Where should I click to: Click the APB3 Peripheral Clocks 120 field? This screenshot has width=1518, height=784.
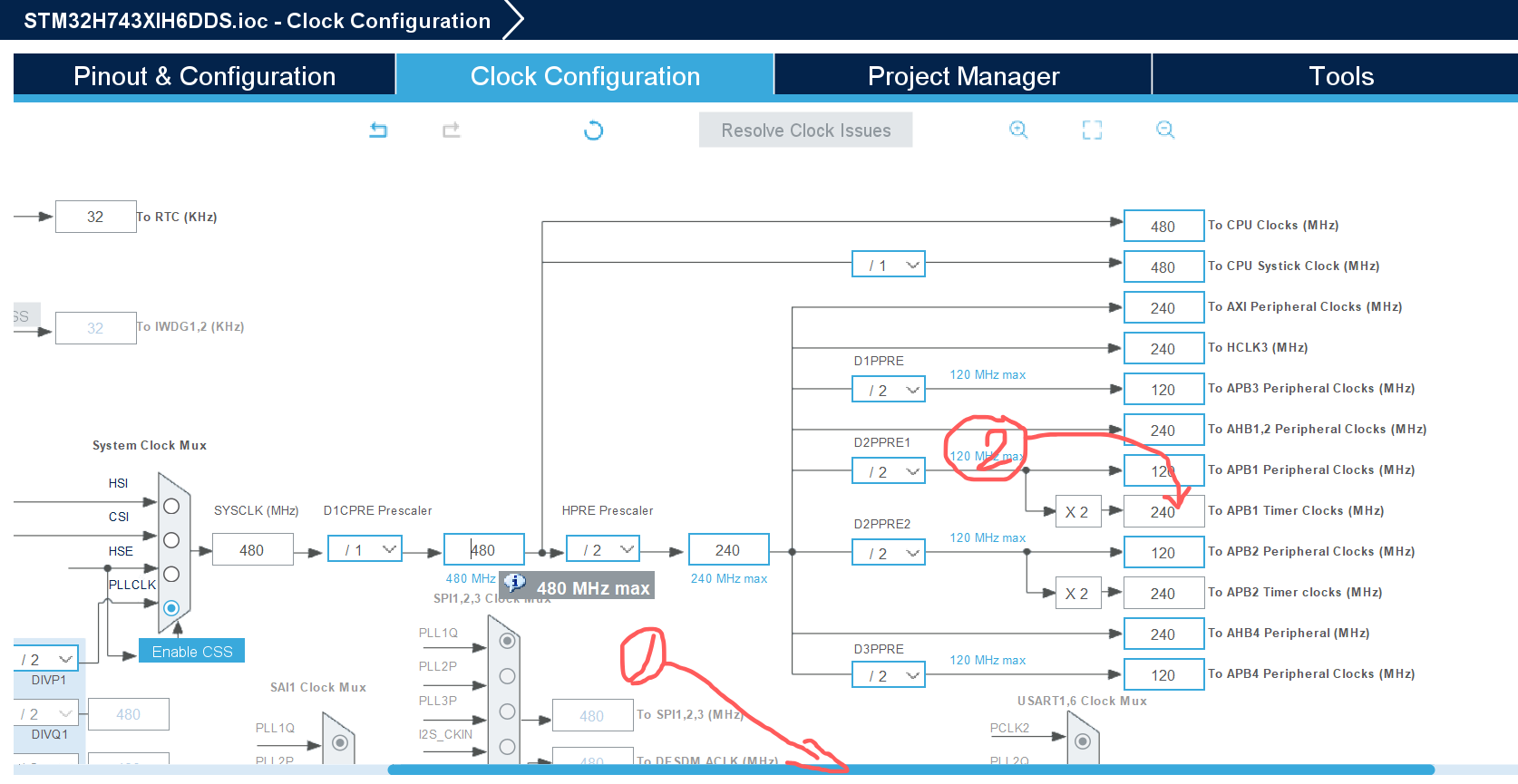(x=1163, y=390)
